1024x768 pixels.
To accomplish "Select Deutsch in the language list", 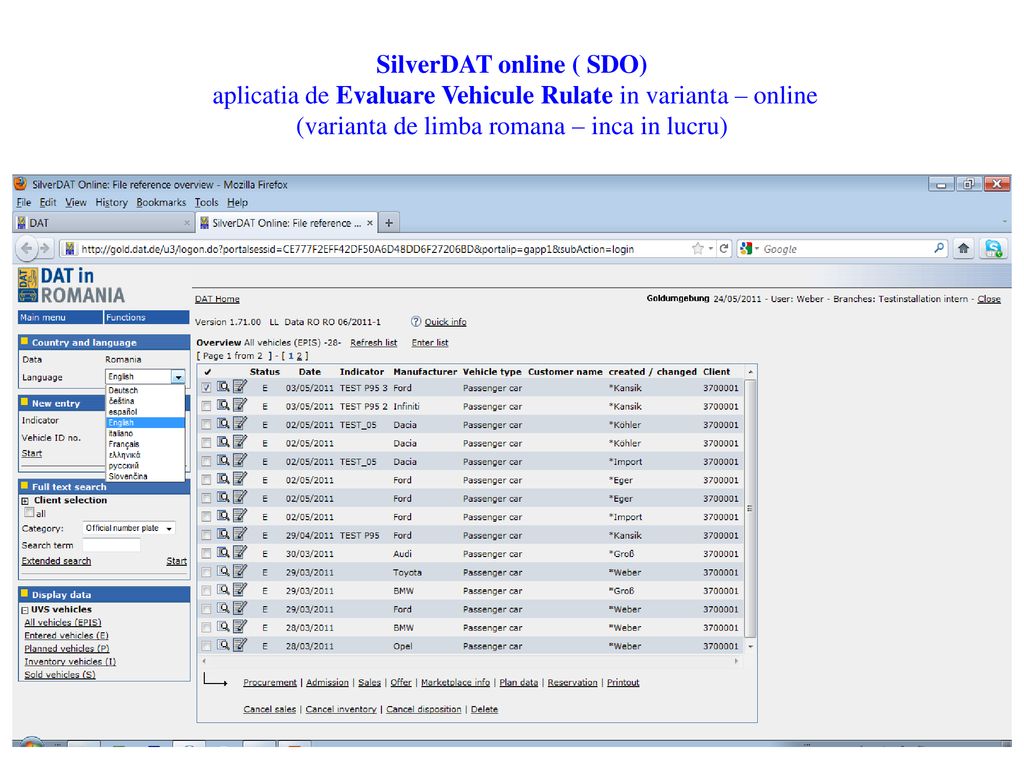I will coord(123,390).
